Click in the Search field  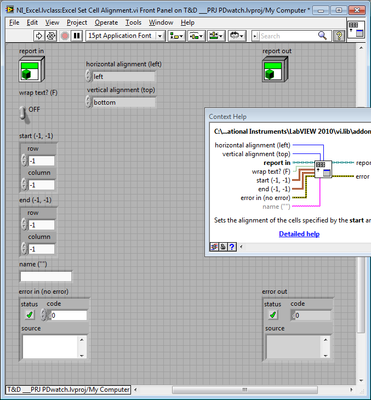pyautogui.click(x=287, y=36)
